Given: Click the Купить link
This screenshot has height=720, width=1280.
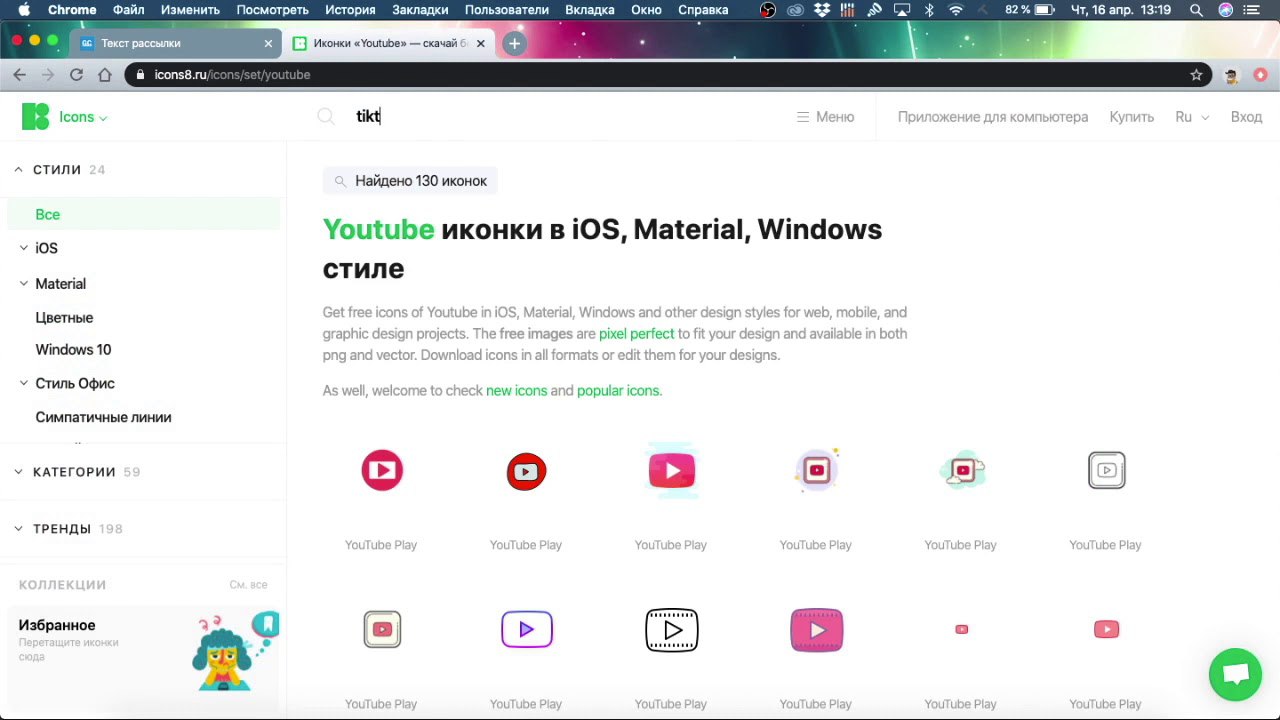Looking at the screenshot, I should 1131,117.
